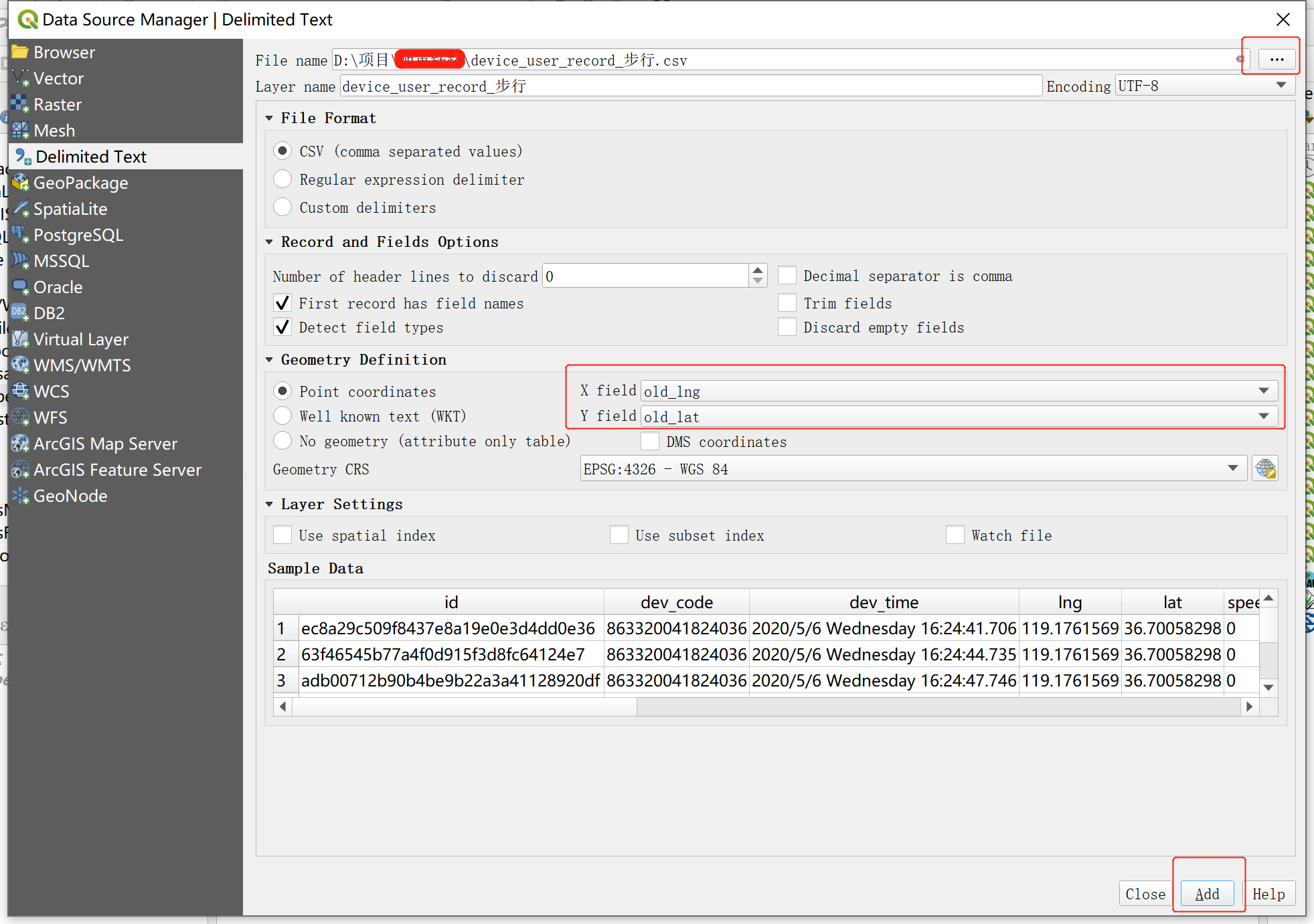This screenshot has width=1314, height=924.
Task: Open the GeoPackage source page
Action: coord(80,183)
